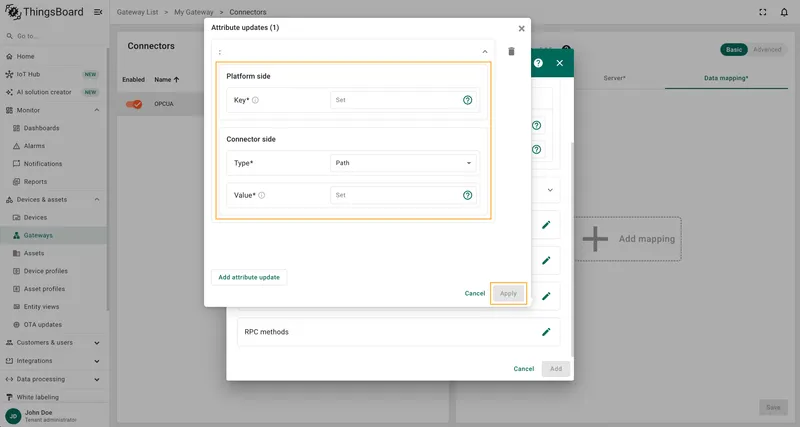This screenshot has width=800, height=427.
Task: Go to My Gateway breadcrumb
Action: [x=194, y=12]
